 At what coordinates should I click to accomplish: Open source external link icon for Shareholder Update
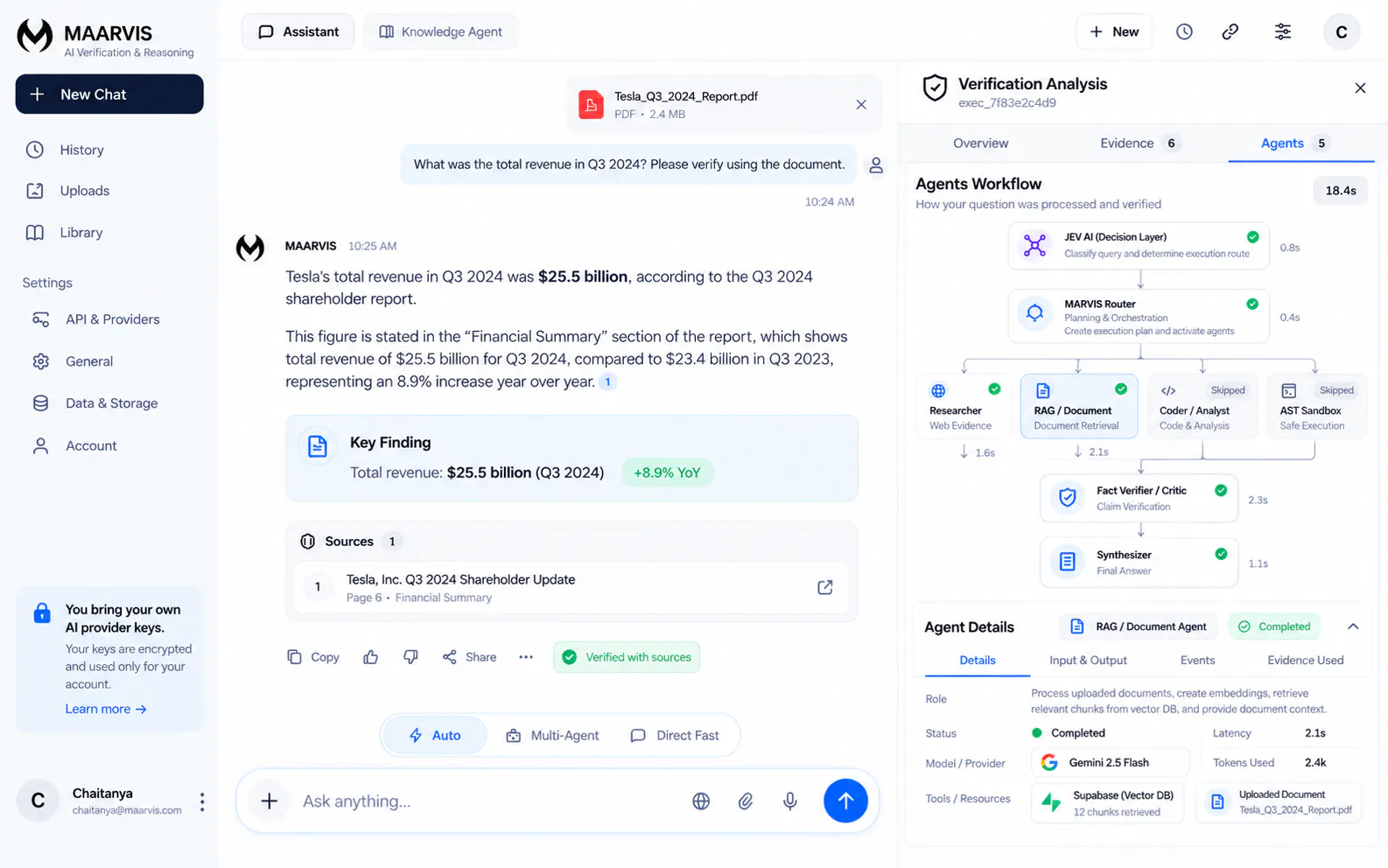coord(824,587)
